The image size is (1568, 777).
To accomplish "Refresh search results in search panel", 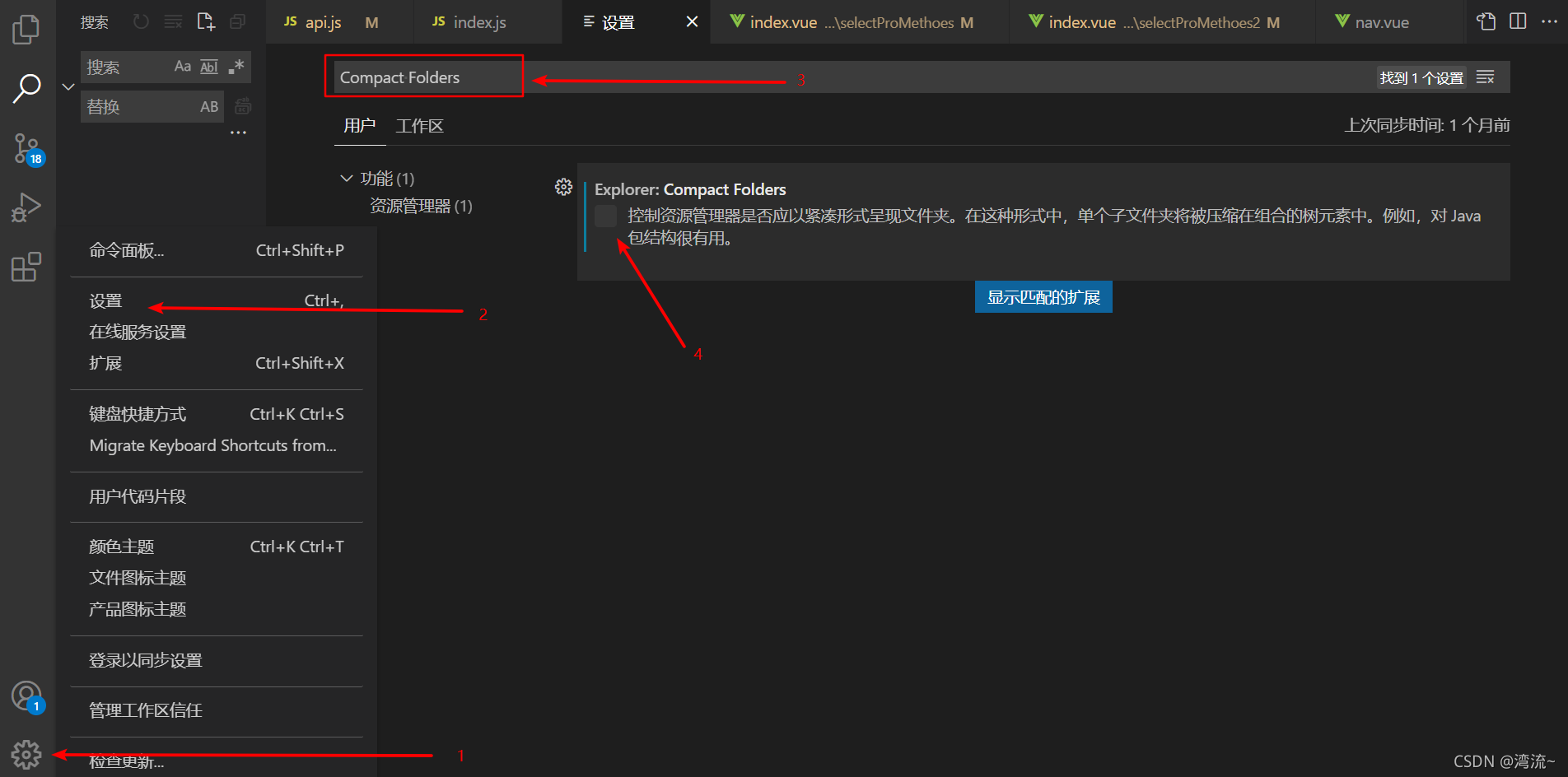I will click(141, 21).
